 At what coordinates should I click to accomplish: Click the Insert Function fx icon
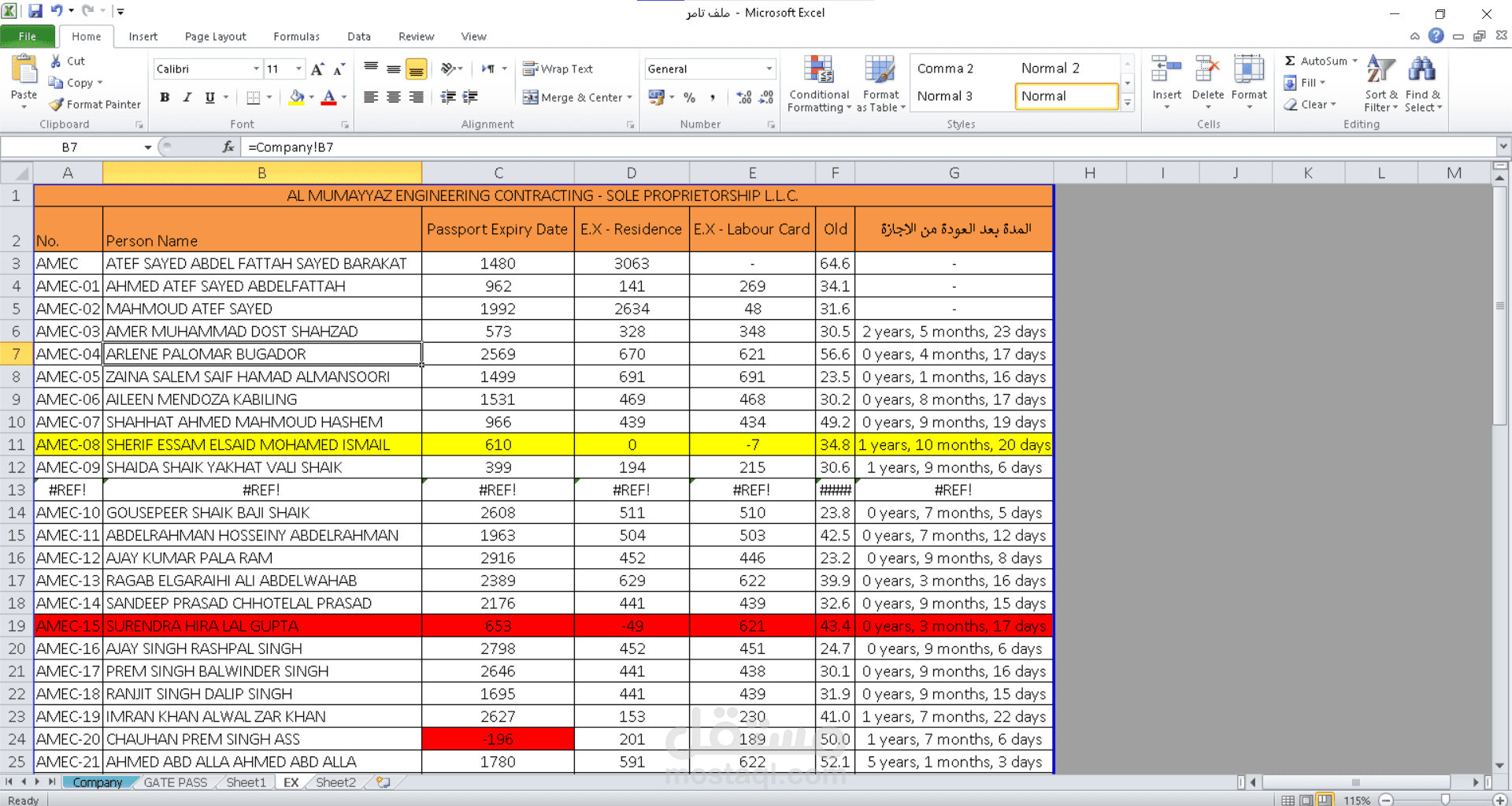coord(228,147)
